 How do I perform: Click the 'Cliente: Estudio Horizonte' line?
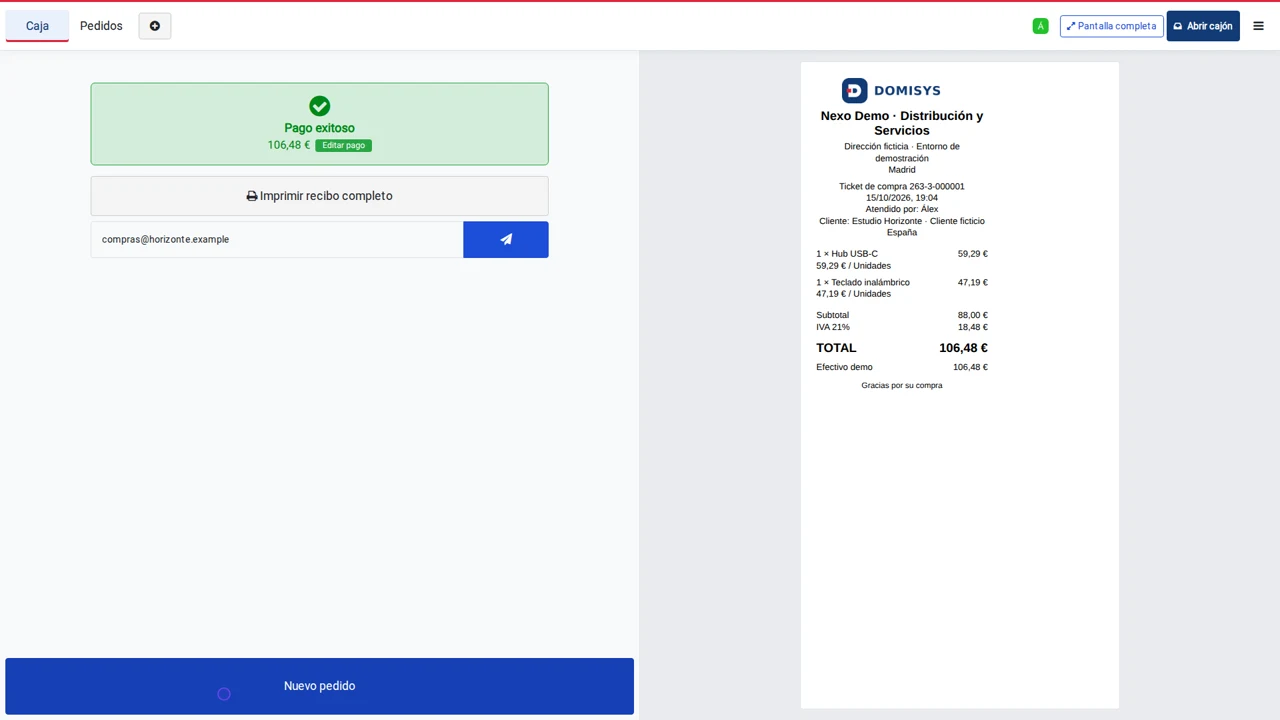point(902,221)
